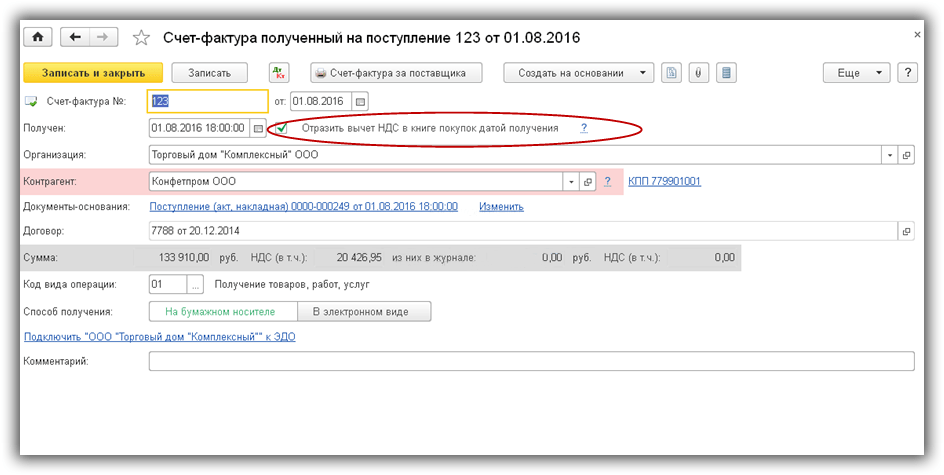Screen dimensions: 944x475
Task: Open Договор record with the open icon
Action: click(906, 231)
